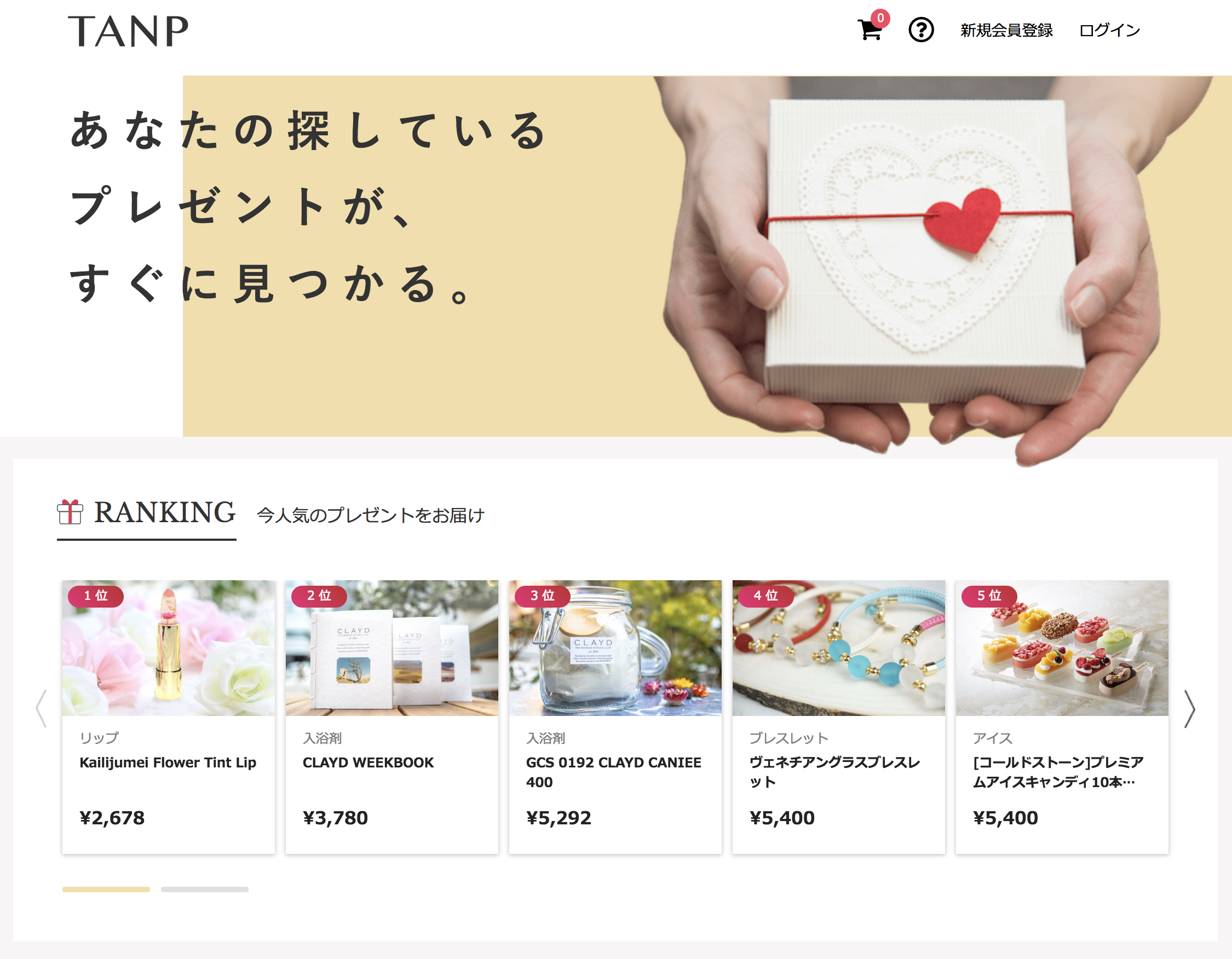Click the gift box icon beside RANKING

coord(70,512)
